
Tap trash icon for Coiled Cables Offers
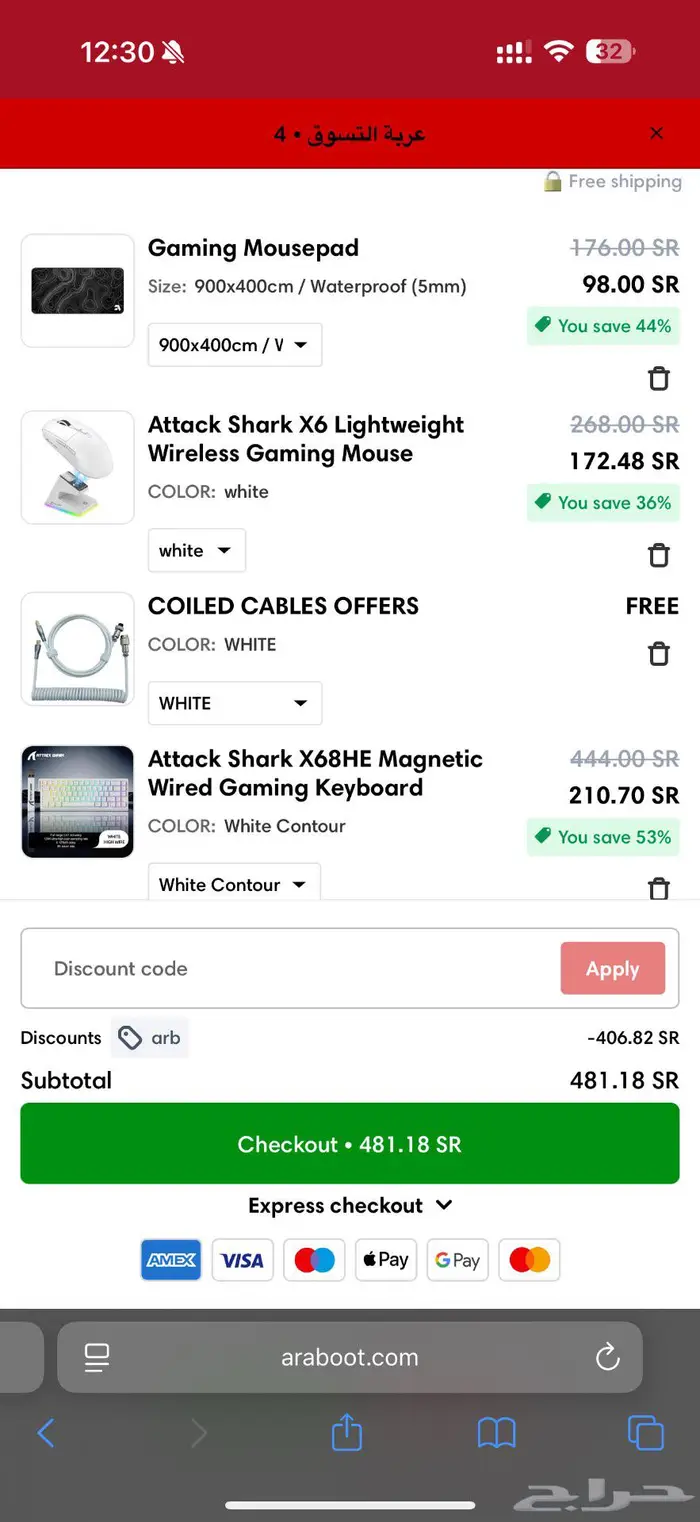coord(658,654)
